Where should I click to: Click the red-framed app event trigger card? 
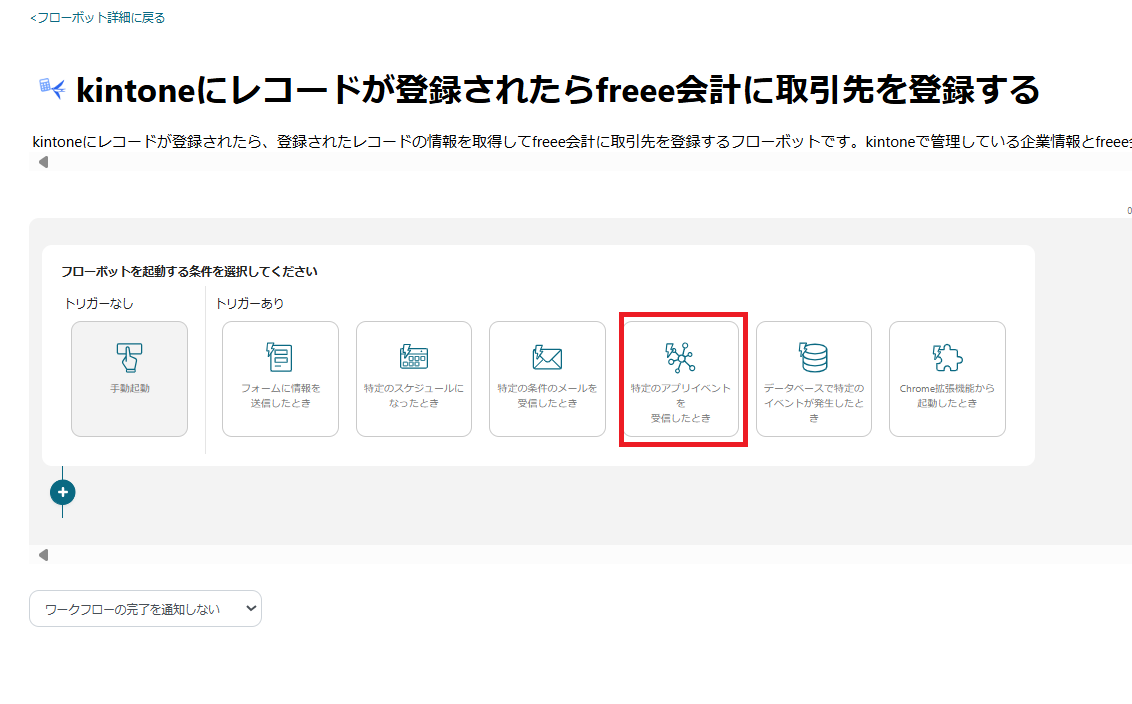pos(681,378)
